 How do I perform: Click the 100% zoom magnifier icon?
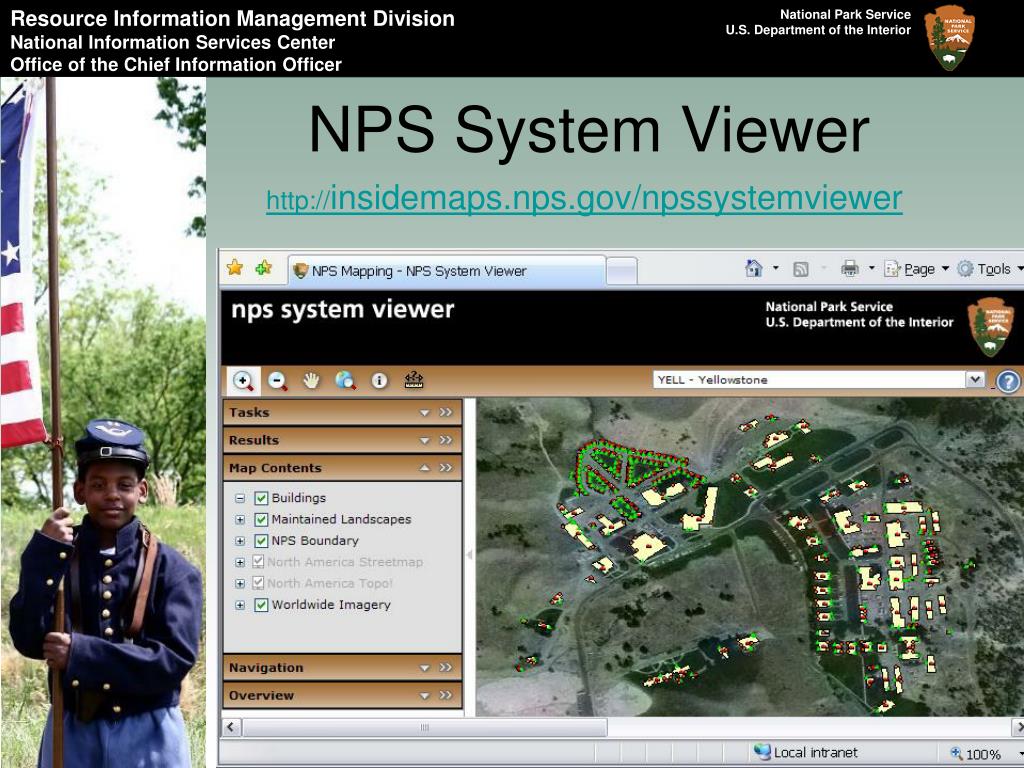(x=956, y=754)
